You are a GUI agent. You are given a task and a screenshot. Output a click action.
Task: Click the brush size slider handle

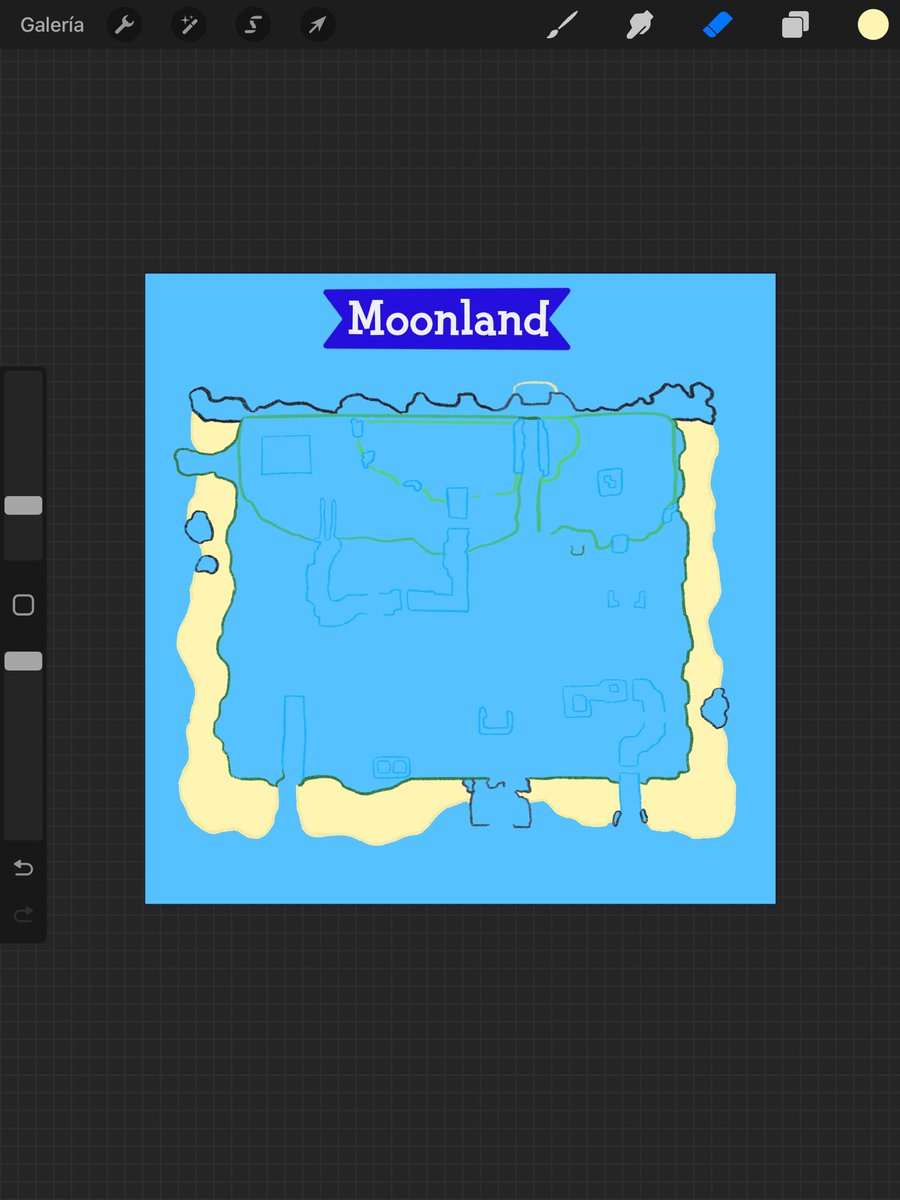23,505
